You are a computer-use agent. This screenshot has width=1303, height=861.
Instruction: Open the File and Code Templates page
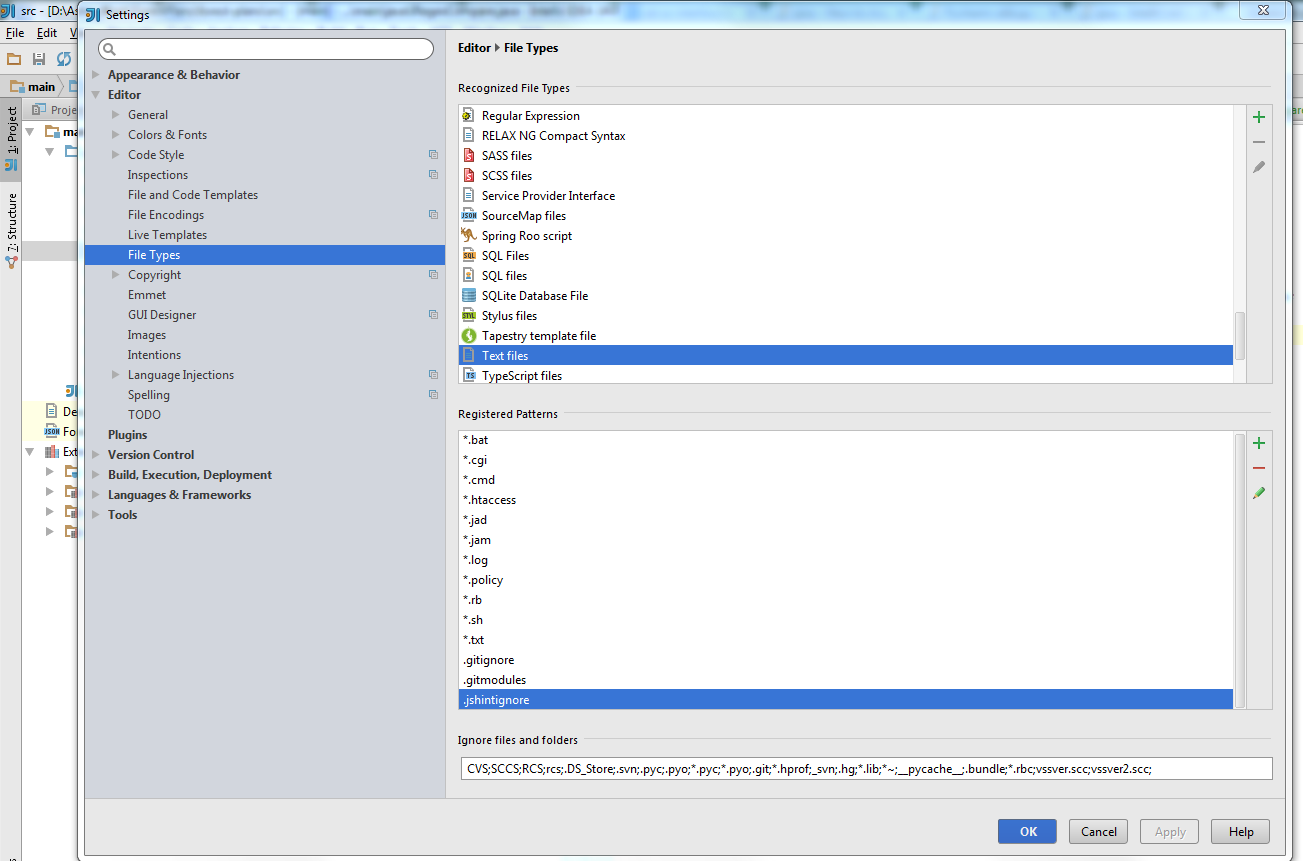(193, 195)
